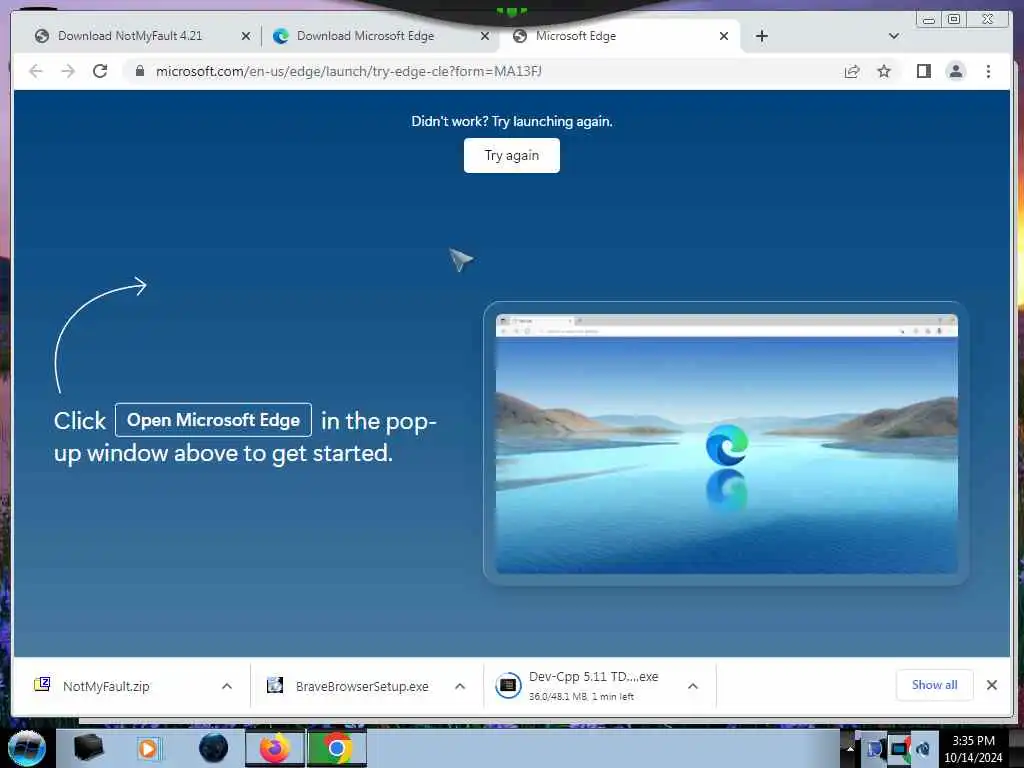Image resolution: width=1024 pixels, height=768 pixels.
Task: Open the tab search dropdown
Action: pyautogui.click(x=893, y=36)
